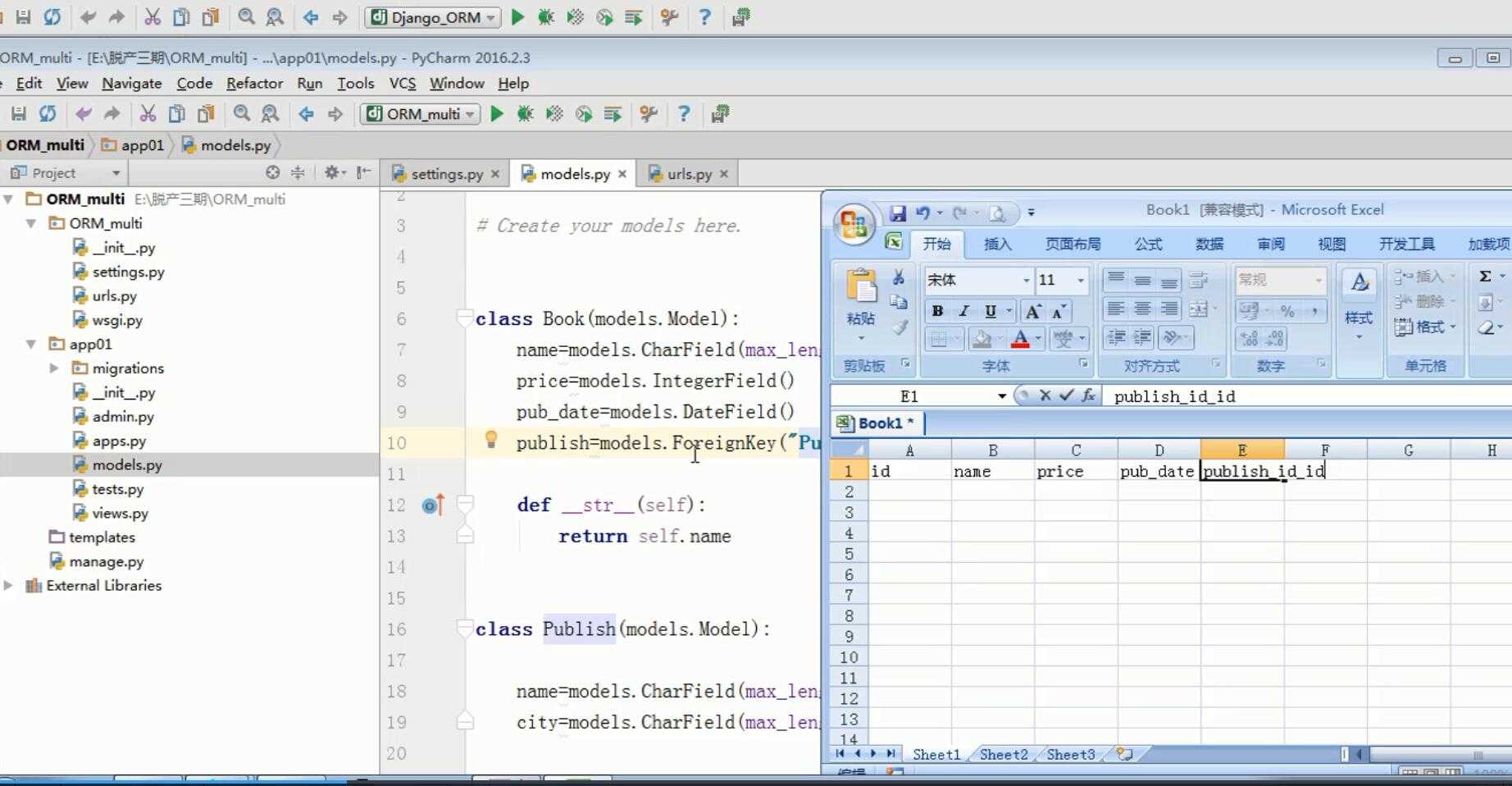Open the Excel 样式 styles button
This screenshot has height=786, width=1512.
pyautogui.click(x=1359, y=305)
